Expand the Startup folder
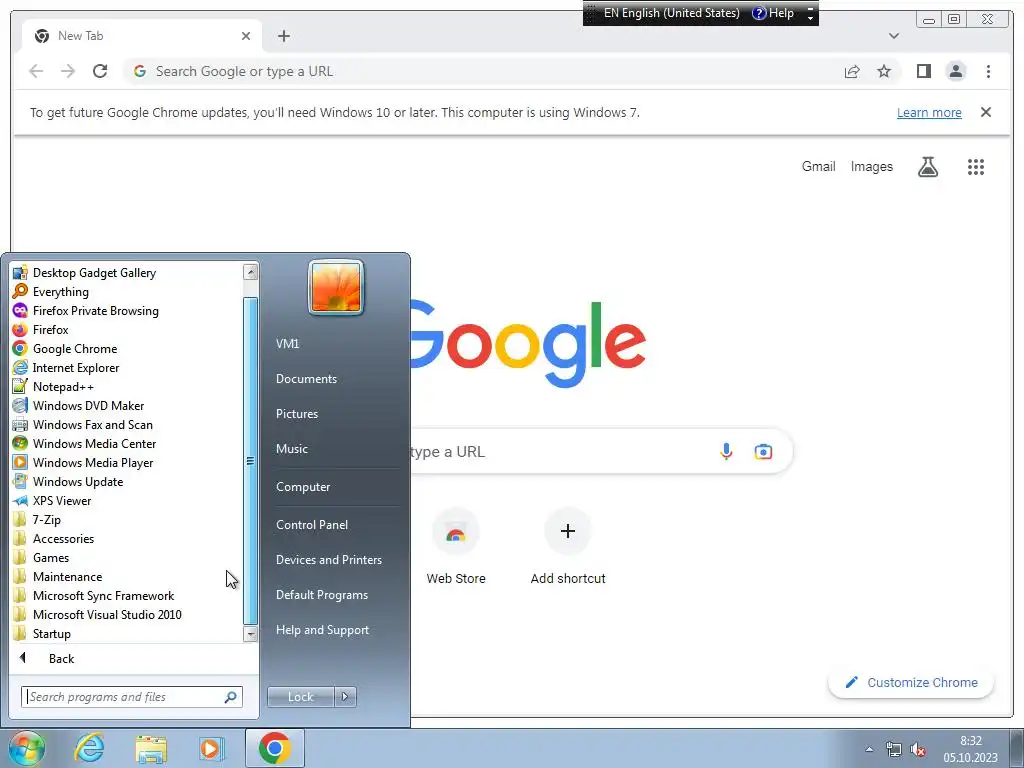Viewport: 1024px width, 768px height. 52,633
